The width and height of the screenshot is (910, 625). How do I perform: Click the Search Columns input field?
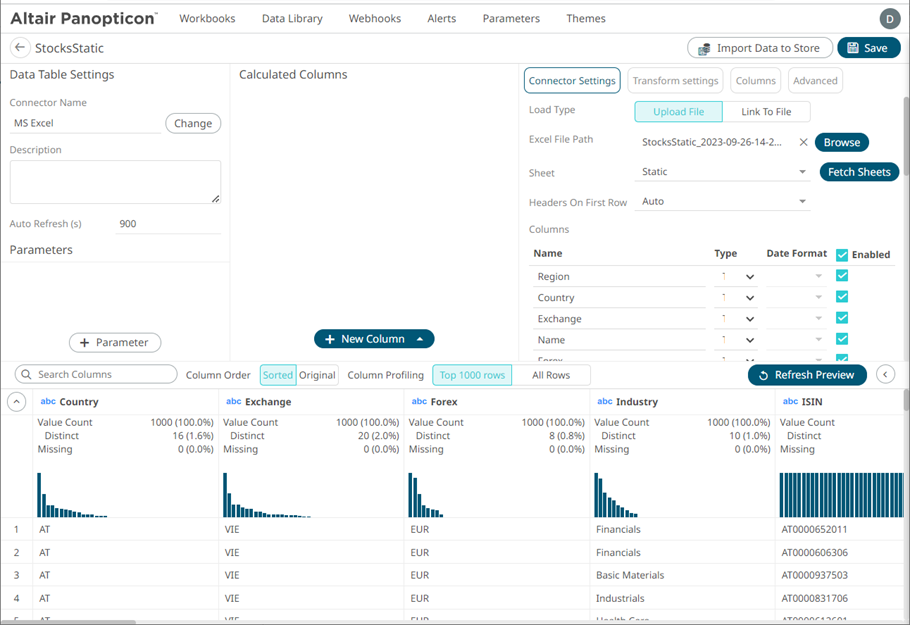click(x=96, y=374)
